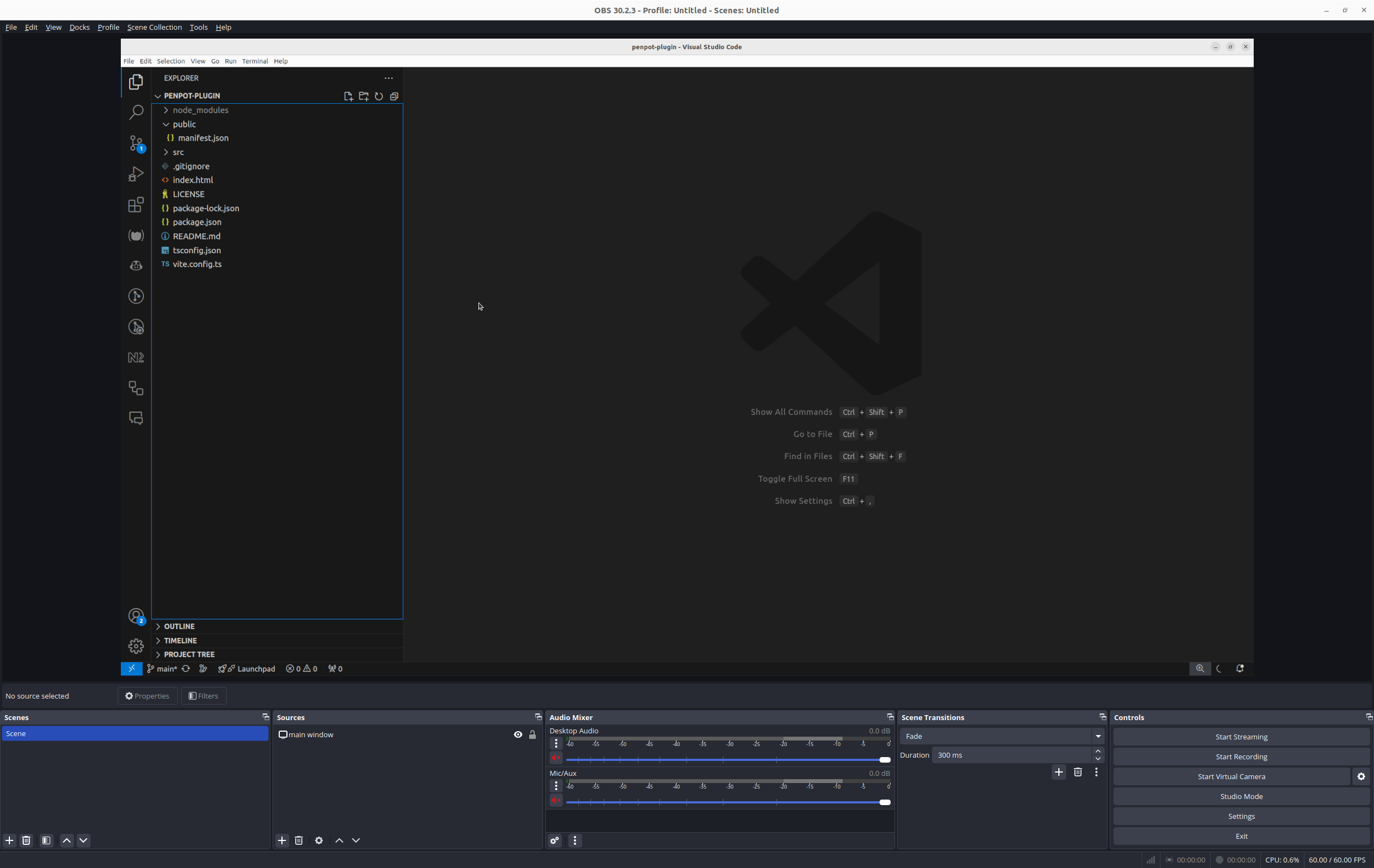Image resolution: width=1374 pixels, height=868 pixels.
Task: Open source properties gear in Sources dock
Action: [319, 840]
